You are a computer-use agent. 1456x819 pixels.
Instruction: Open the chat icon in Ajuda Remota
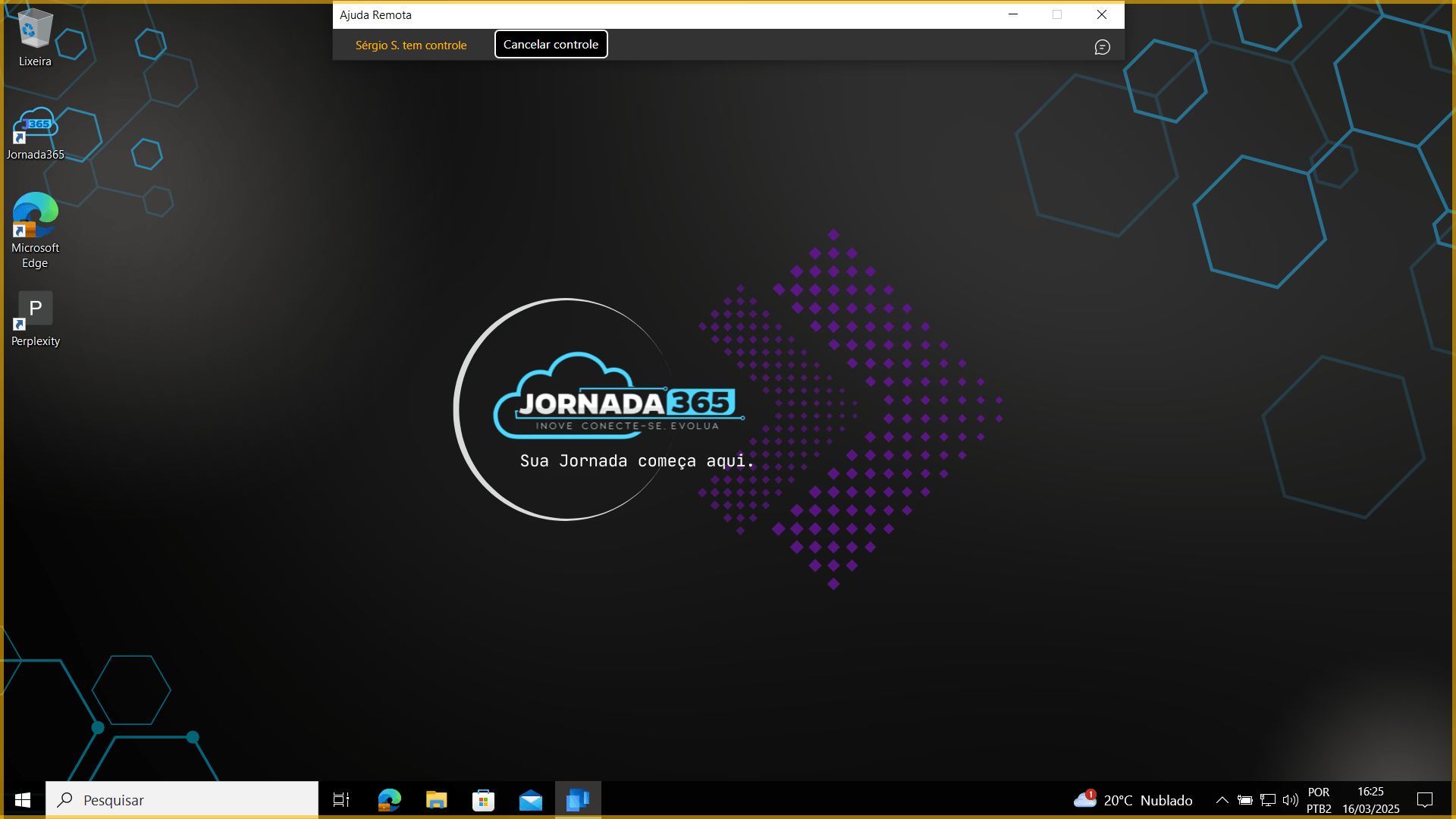(1102, 47)
